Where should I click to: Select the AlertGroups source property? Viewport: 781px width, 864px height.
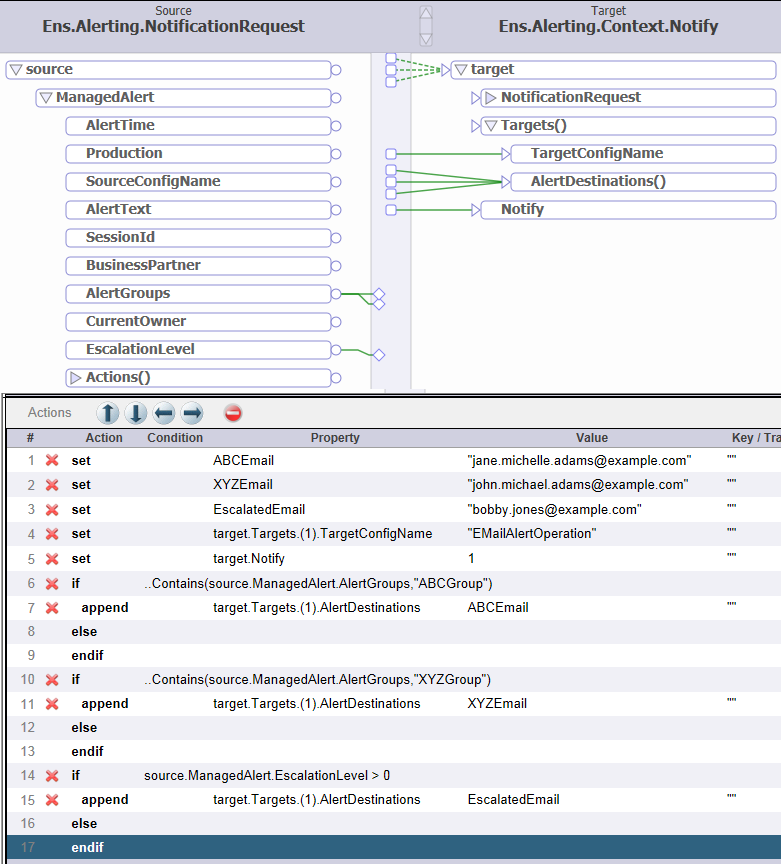(198, 294)
